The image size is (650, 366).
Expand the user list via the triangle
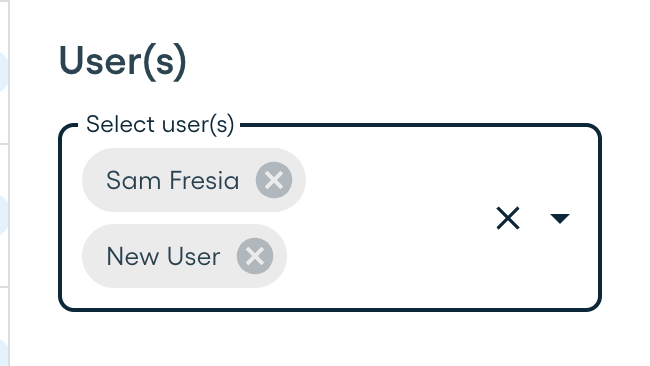[560, 218]
